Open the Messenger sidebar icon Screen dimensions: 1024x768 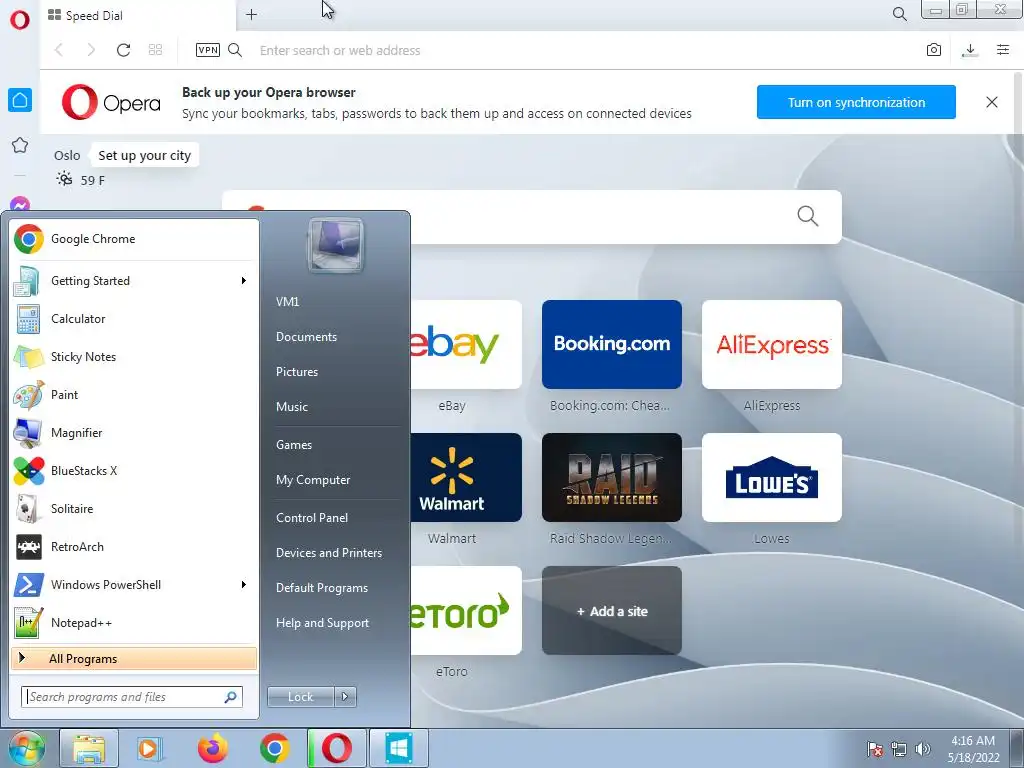click(20, 204)
